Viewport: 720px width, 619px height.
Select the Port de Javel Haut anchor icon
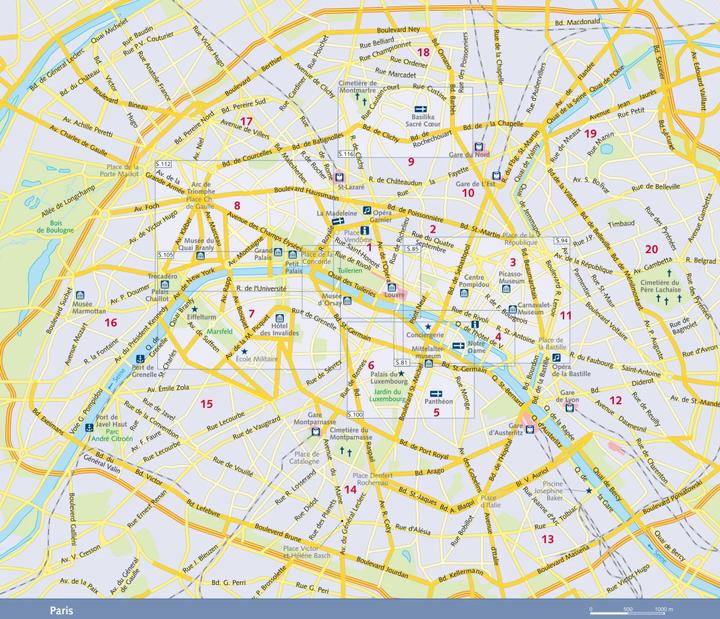coord(89,428)
